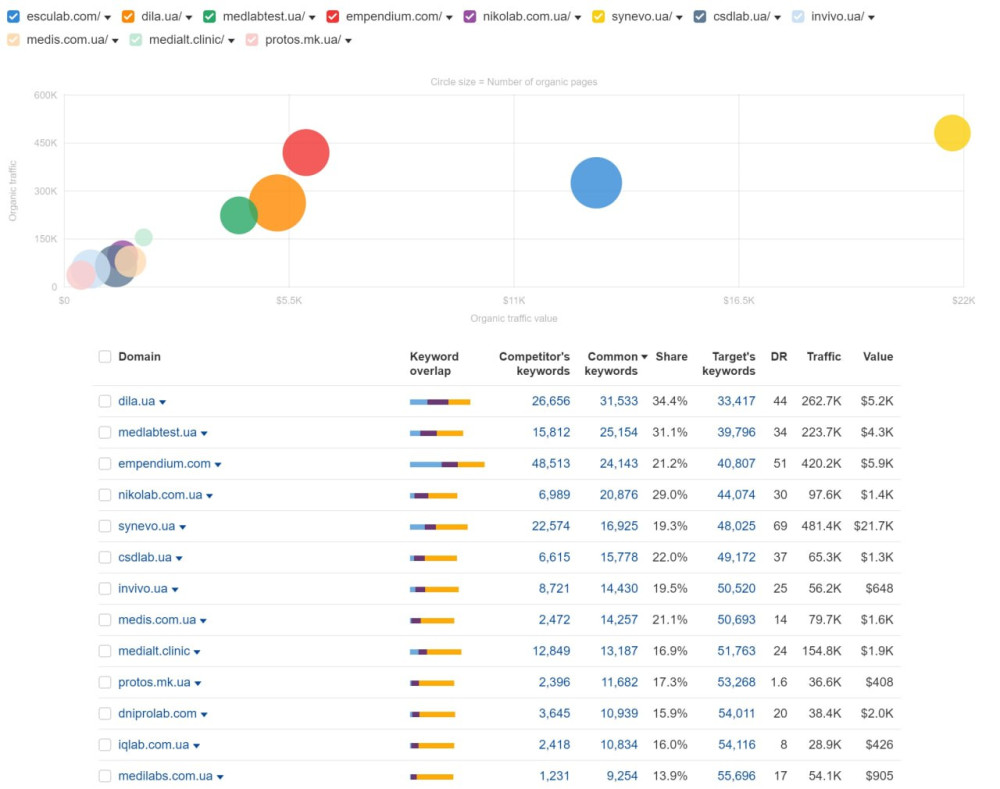Image resolution: width=1000 pixels, height=789 pixels.
Task: Click the orange dila bubble in chart
Action: coord(279,203)
